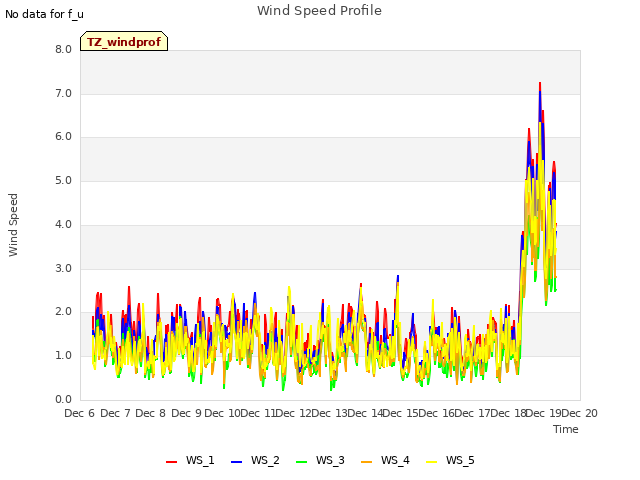Screen dimensions: 640x480
Task: Select the WS_1 legend label
Action: [x=200, y=460]
